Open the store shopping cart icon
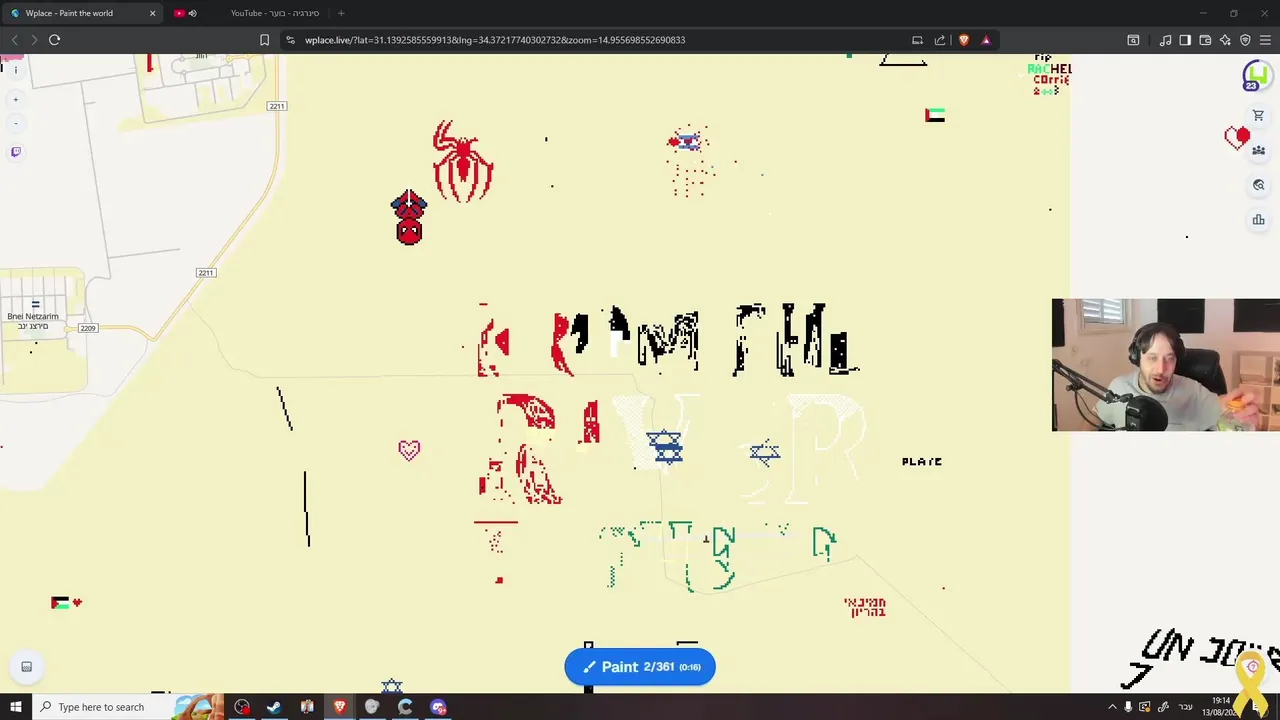The height and width of the screenshot is (720, 1280). [x=1258, y=116]
